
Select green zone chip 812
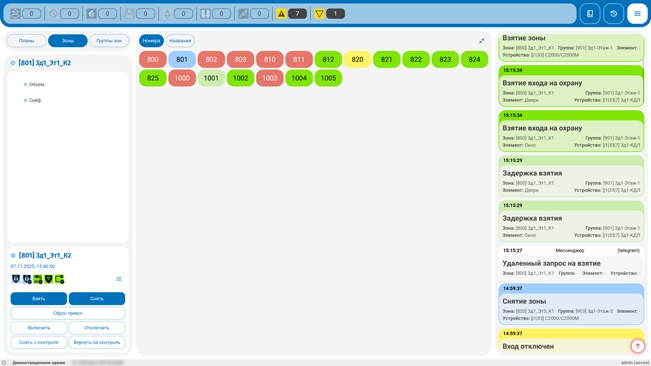point(328,59)
